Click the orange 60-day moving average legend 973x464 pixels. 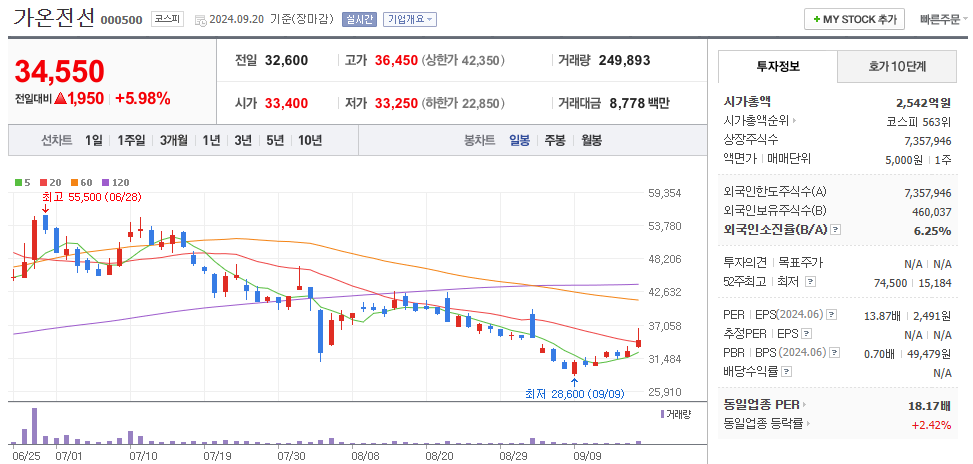81,182
